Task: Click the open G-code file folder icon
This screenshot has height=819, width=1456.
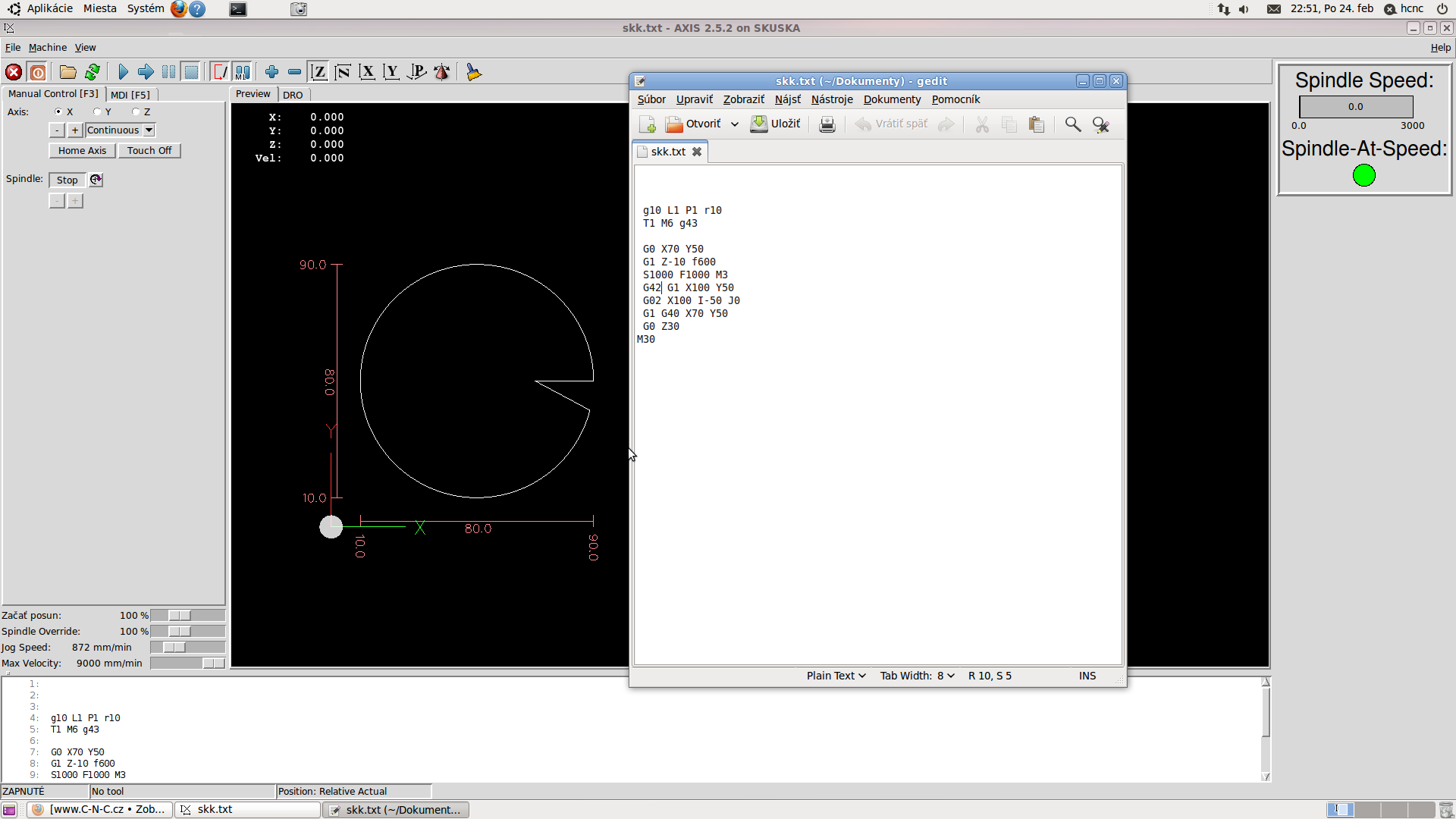Action: [68, 72]
